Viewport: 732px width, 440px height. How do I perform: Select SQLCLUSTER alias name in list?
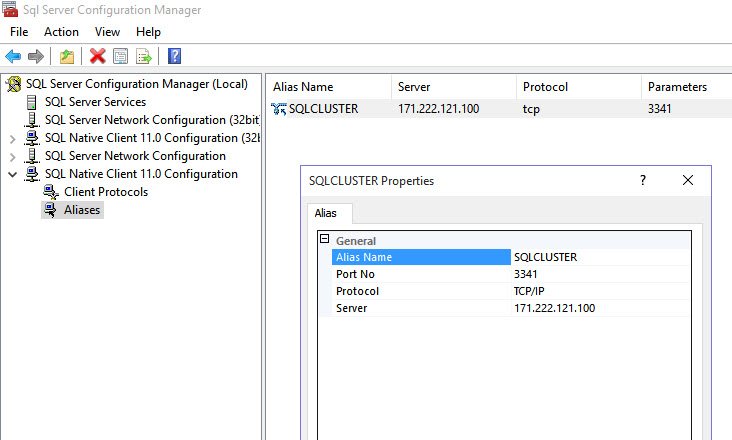click(x=323, y=109)
